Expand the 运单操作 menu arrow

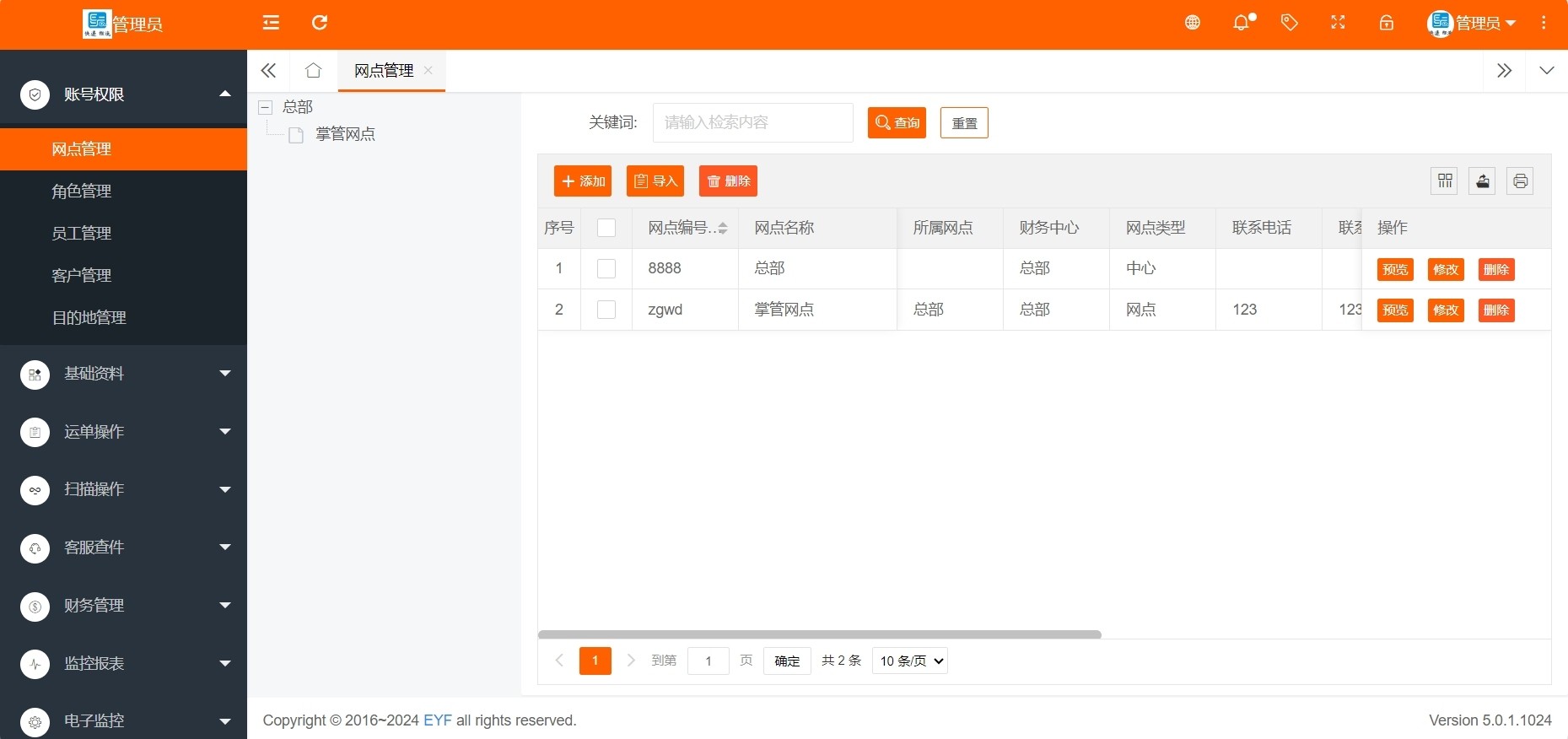click(x=225, y=431)
